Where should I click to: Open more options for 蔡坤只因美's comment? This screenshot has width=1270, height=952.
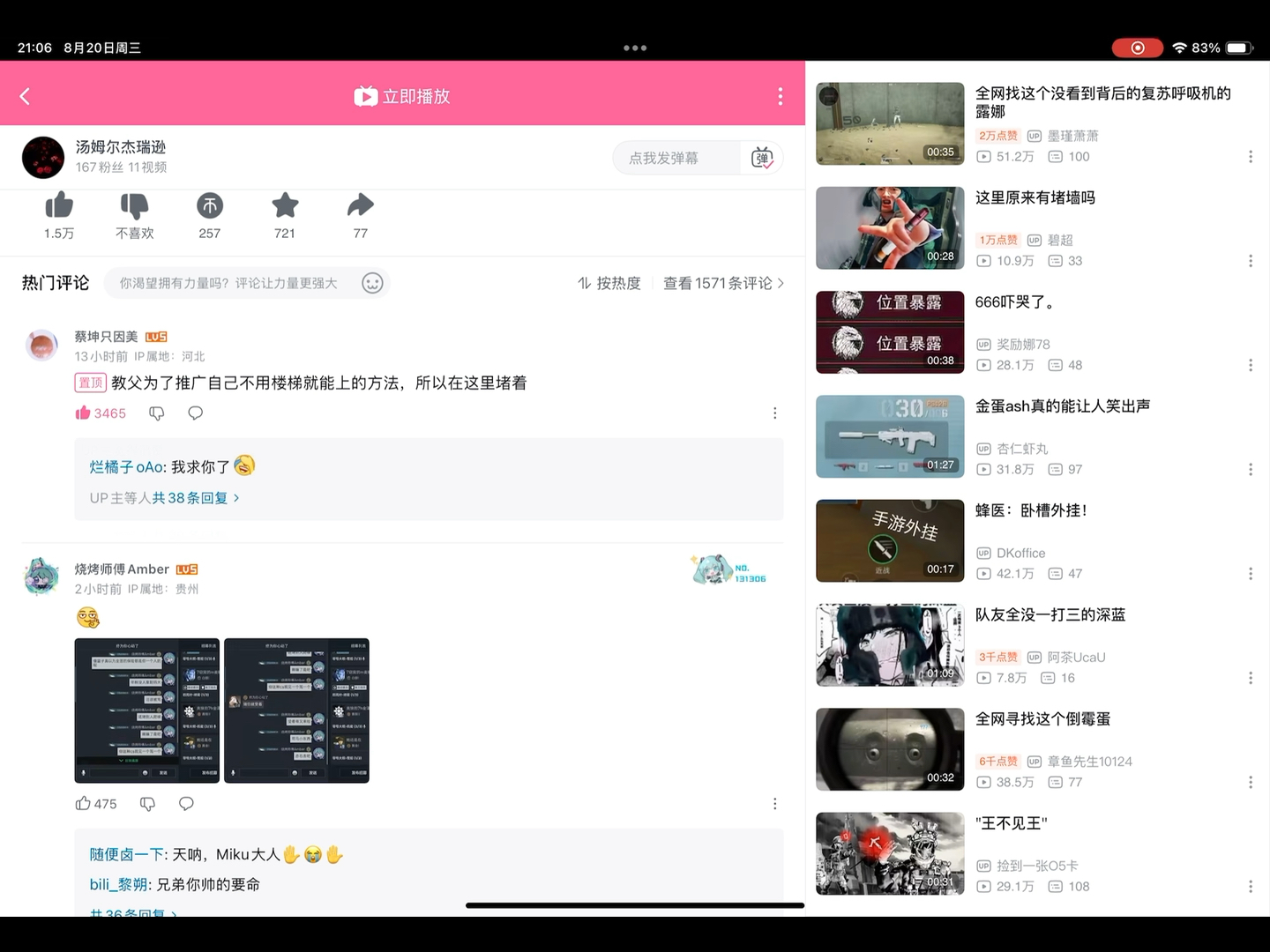[x=774, y=413]
